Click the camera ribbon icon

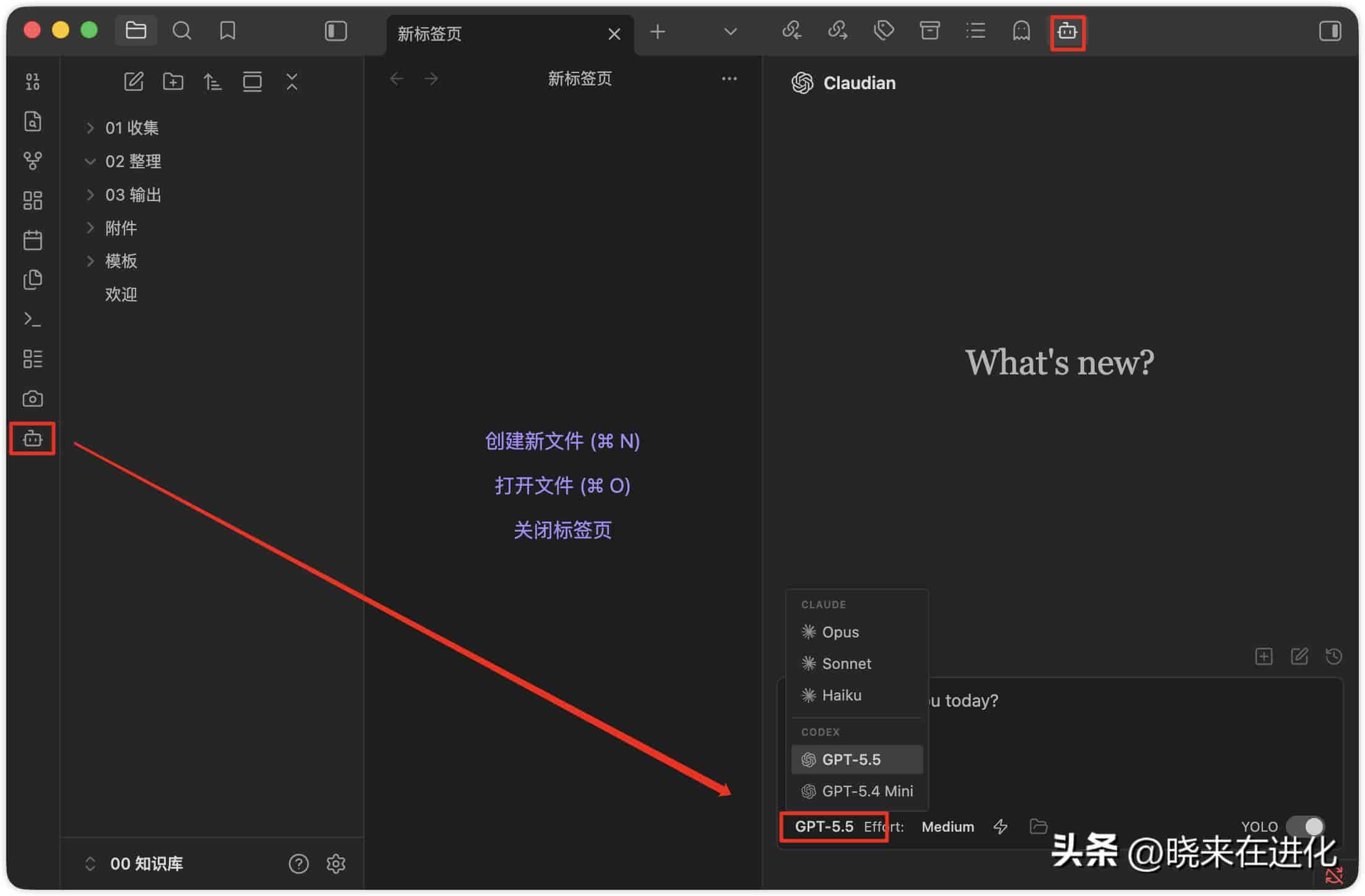pos(33,398)
